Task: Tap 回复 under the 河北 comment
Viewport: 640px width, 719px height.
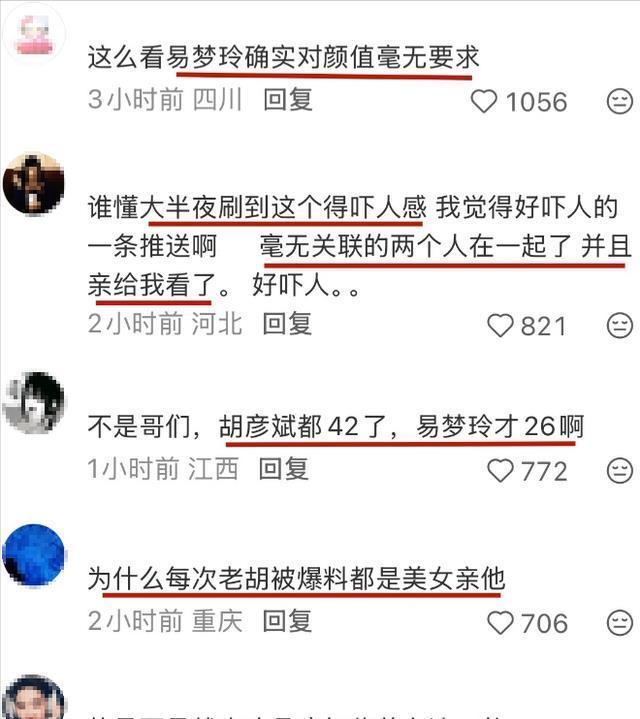Action: click(x=287, y=324)
